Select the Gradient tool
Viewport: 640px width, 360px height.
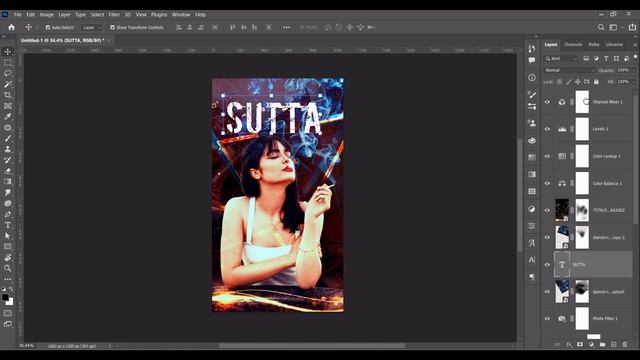point(8,182)
